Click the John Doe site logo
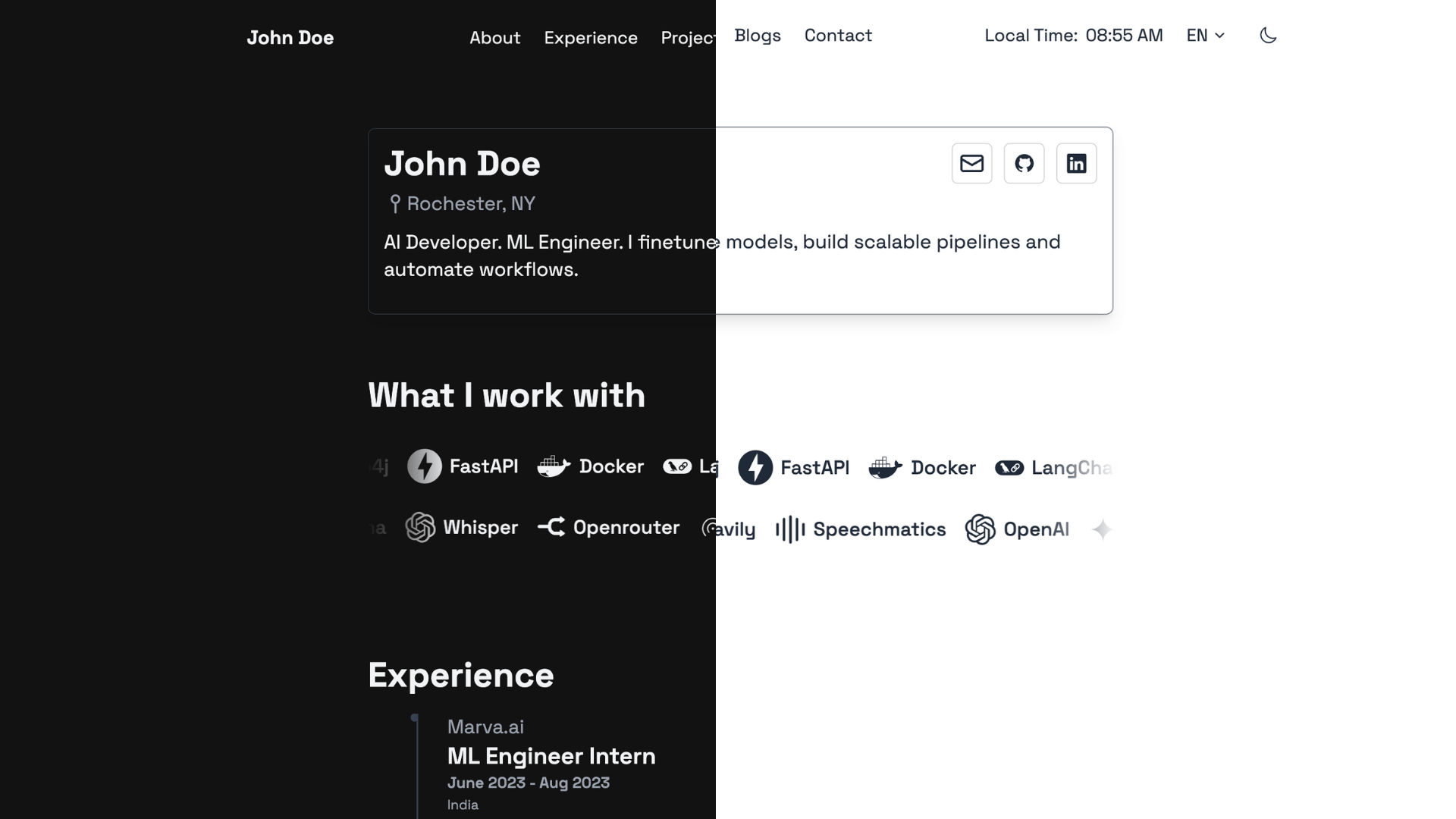1456x819 pixels. tap(290, 38)
